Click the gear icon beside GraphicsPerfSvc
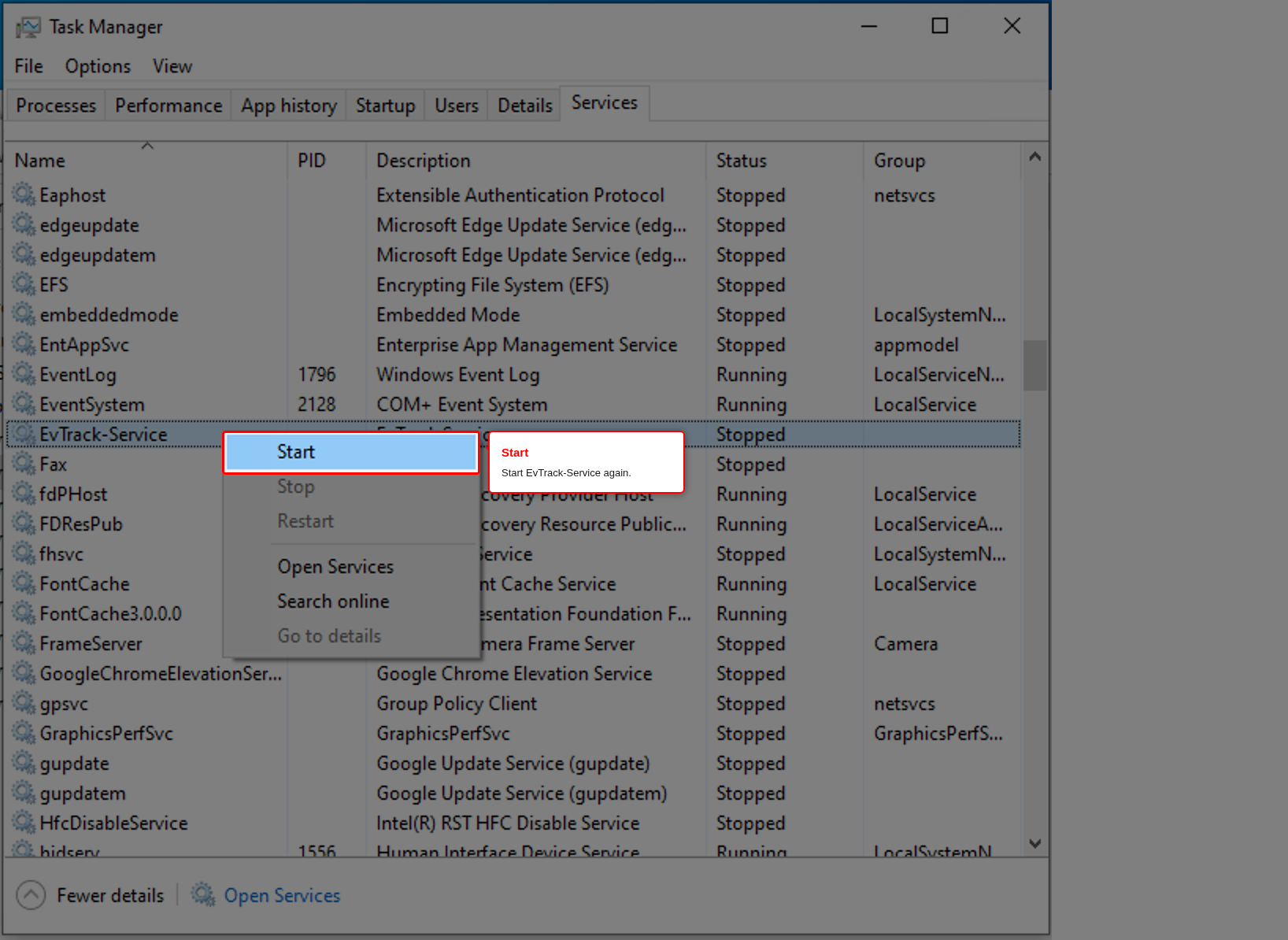Screen dimensions: 1288x940 point(24,733)
